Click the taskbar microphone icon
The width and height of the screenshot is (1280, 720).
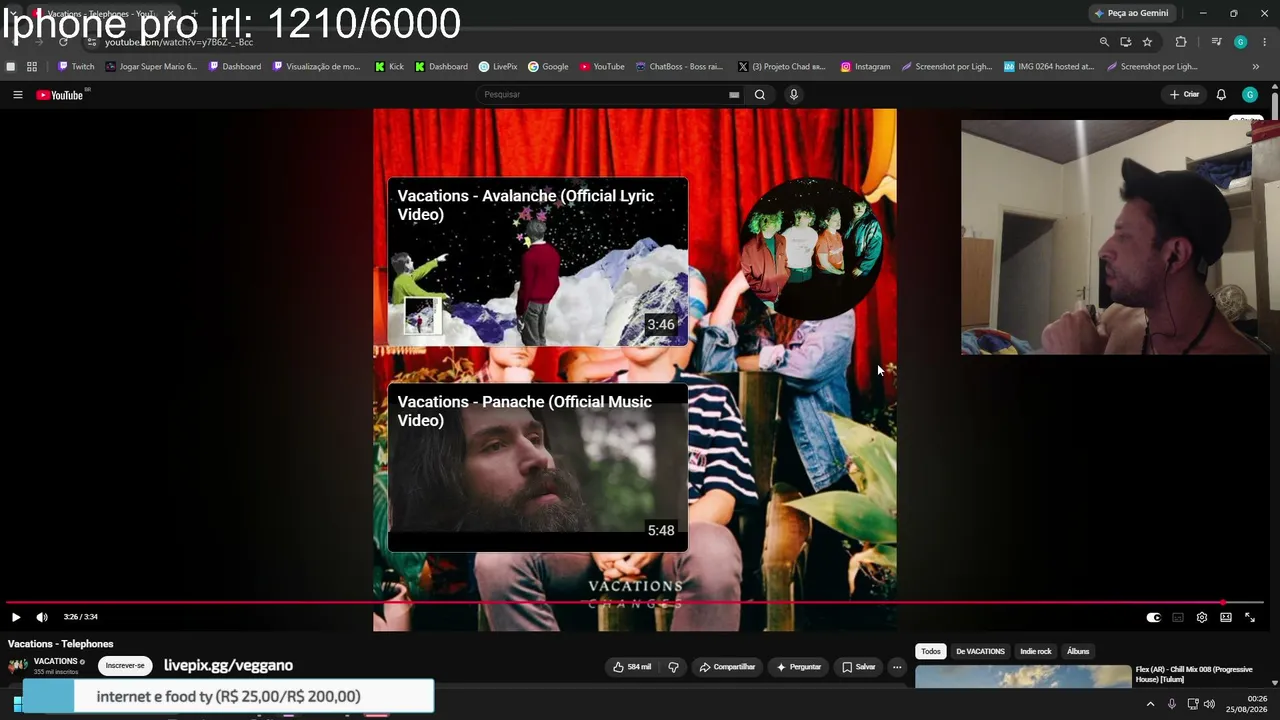click(1172, 704)
